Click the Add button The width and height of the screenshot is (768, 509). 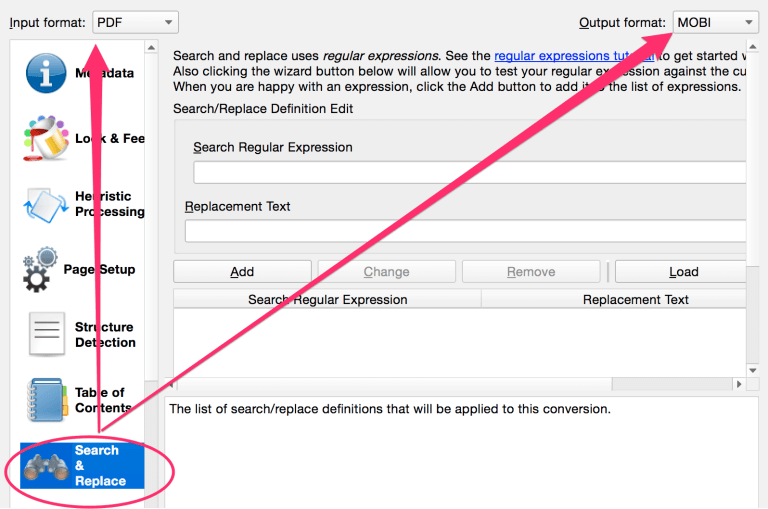(x=242, y=271)
